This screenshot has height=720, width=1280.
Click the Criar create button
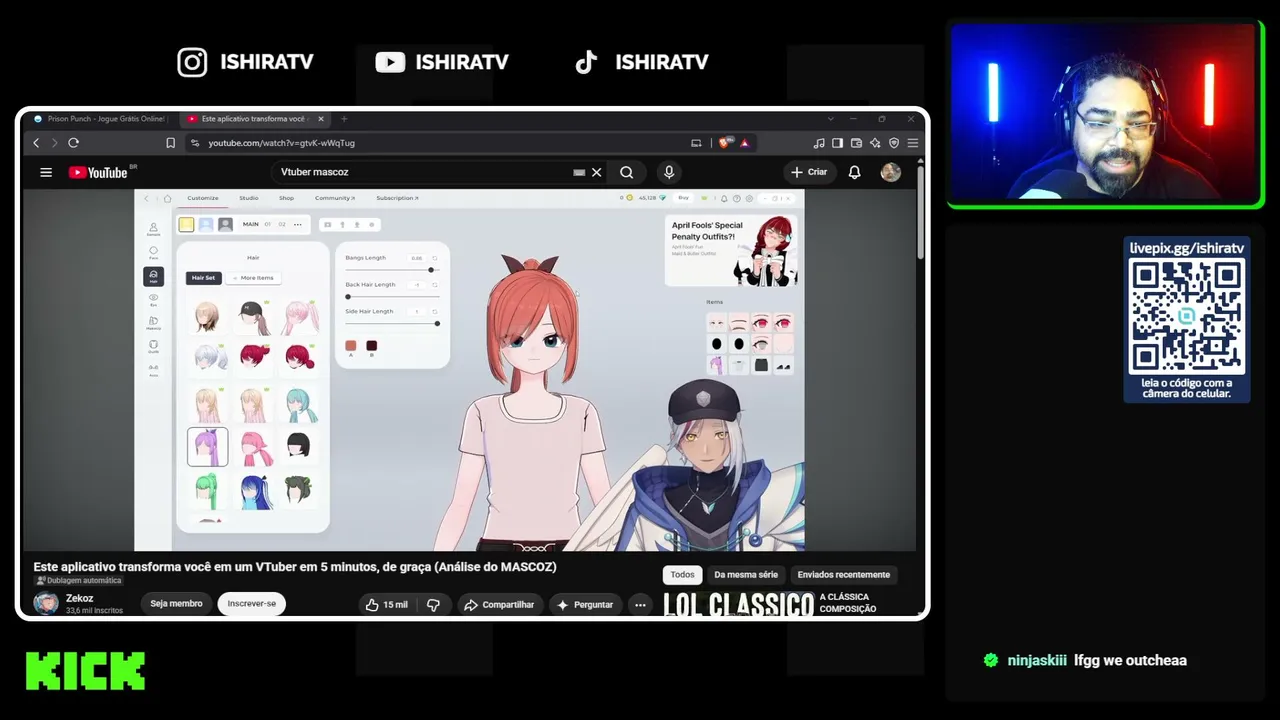(x=810, y=172)
